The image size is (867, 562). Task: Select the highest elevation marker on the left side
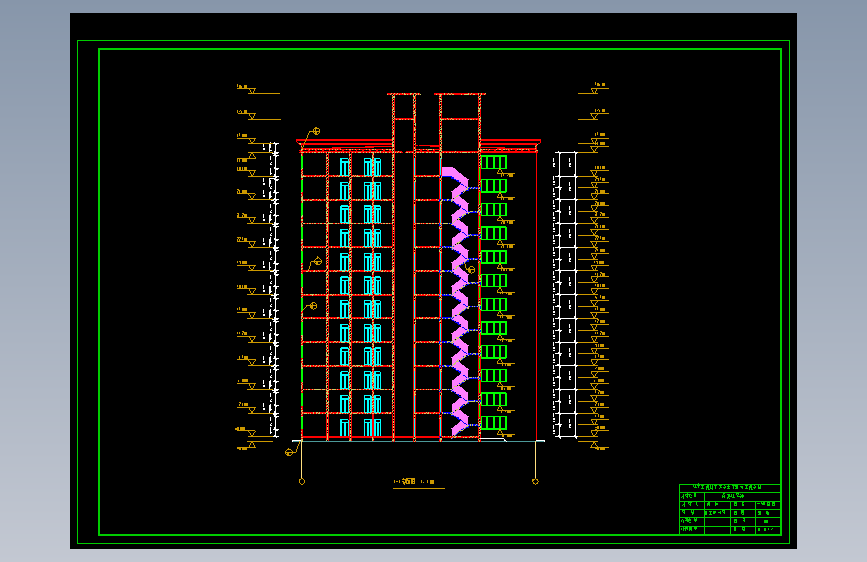258,90
